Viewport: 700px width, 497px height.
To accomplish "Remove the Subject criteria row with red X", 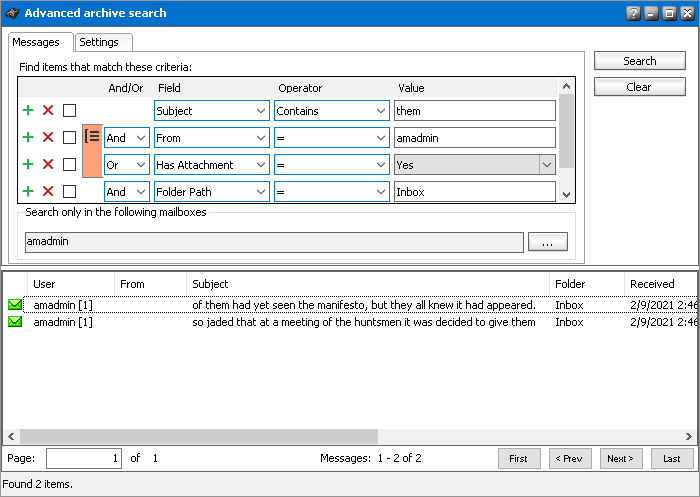I will (x=48, y=111).
